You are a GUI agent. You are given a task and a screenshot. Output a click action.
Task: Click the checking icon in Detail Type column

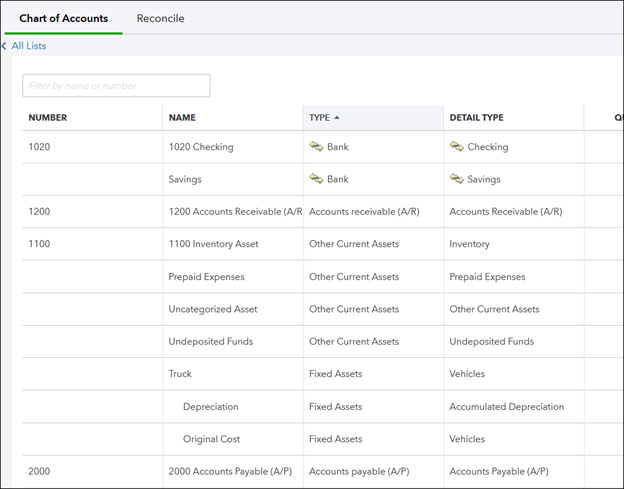pyautogui.click(x=457, y=147)
